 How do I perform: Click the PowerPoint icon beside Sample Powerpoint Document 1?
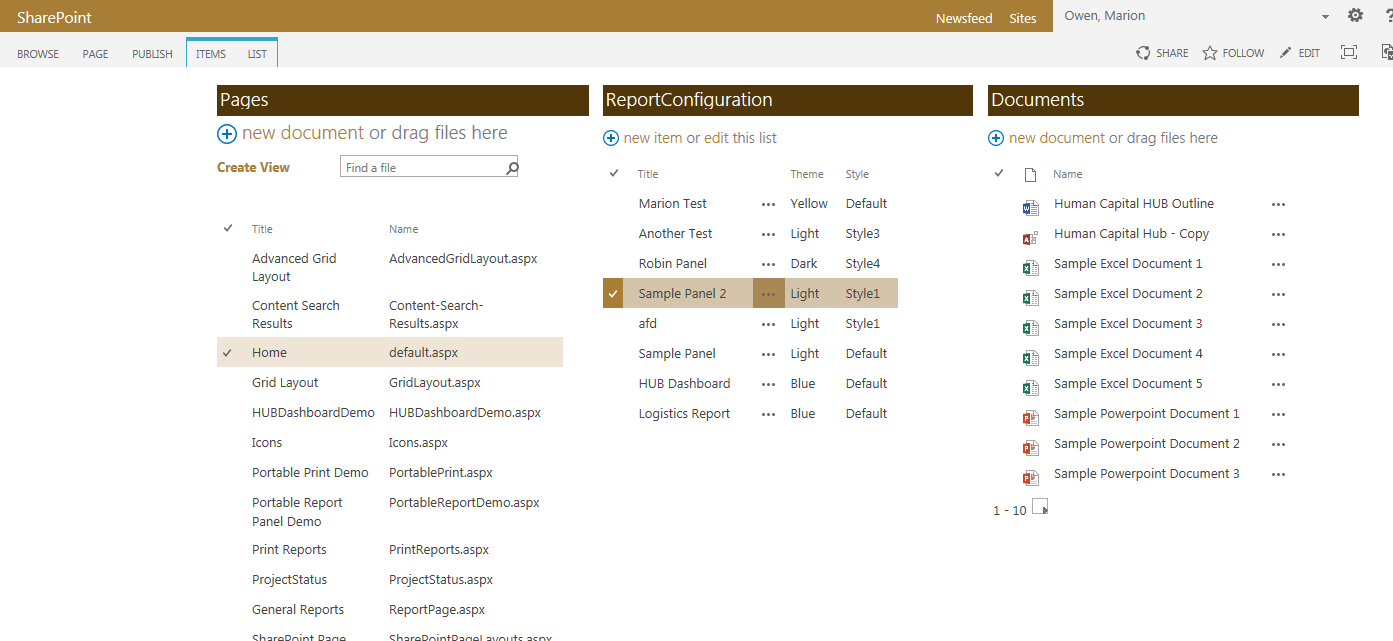1031,417
